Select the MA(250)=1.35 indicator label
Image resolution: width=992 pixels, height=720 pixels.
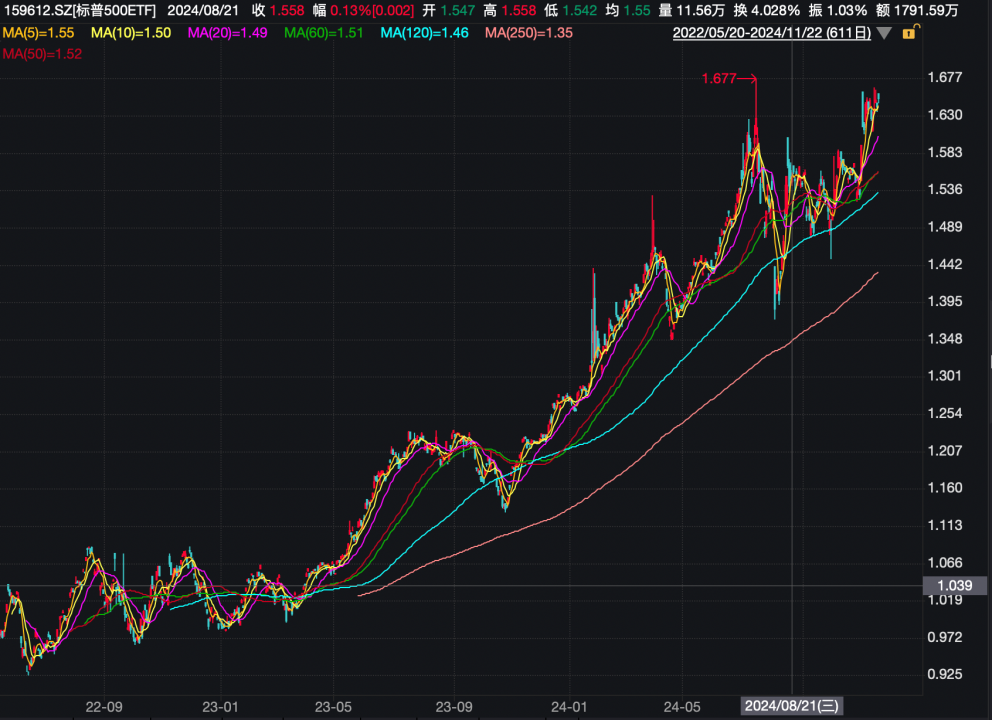pyautogui.click(x=529, y=33)
